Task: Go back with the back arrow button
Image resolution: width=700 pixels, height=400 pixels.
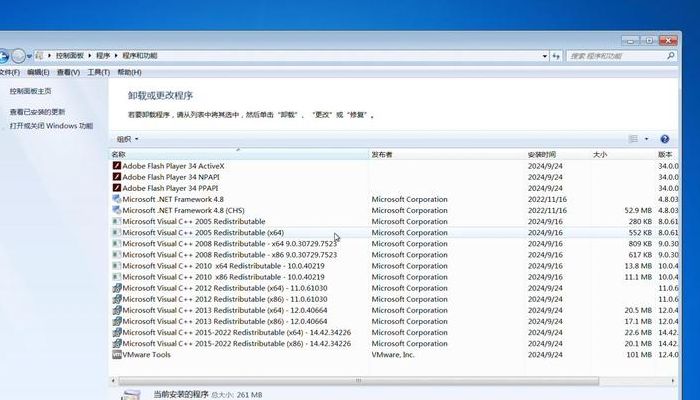Action: tap(3, 56)
